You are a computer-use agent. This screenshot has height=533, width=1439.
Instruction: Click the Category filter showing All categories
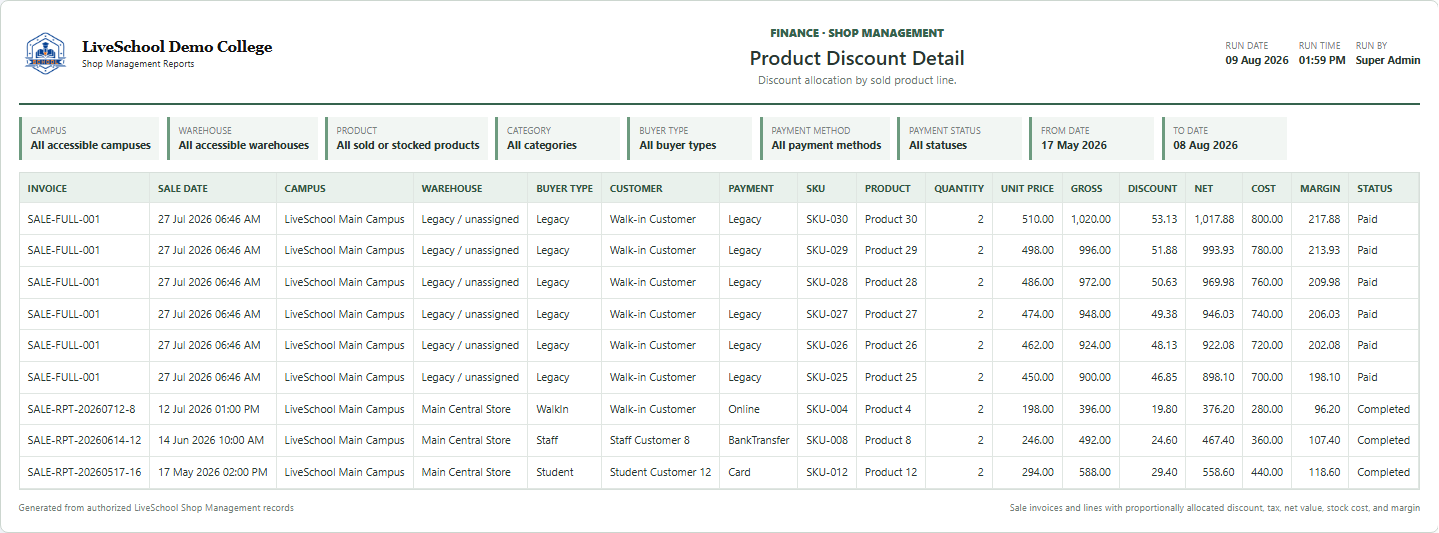tap(558, 138)
